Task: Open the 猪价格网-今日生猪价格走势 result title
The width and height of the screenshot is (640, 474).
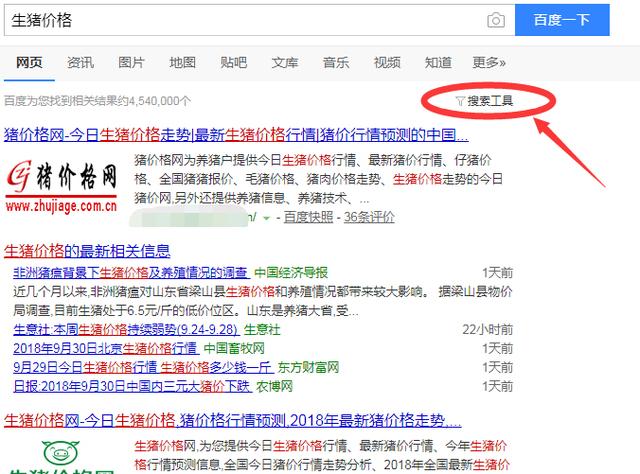Action: tap(236, 135)
